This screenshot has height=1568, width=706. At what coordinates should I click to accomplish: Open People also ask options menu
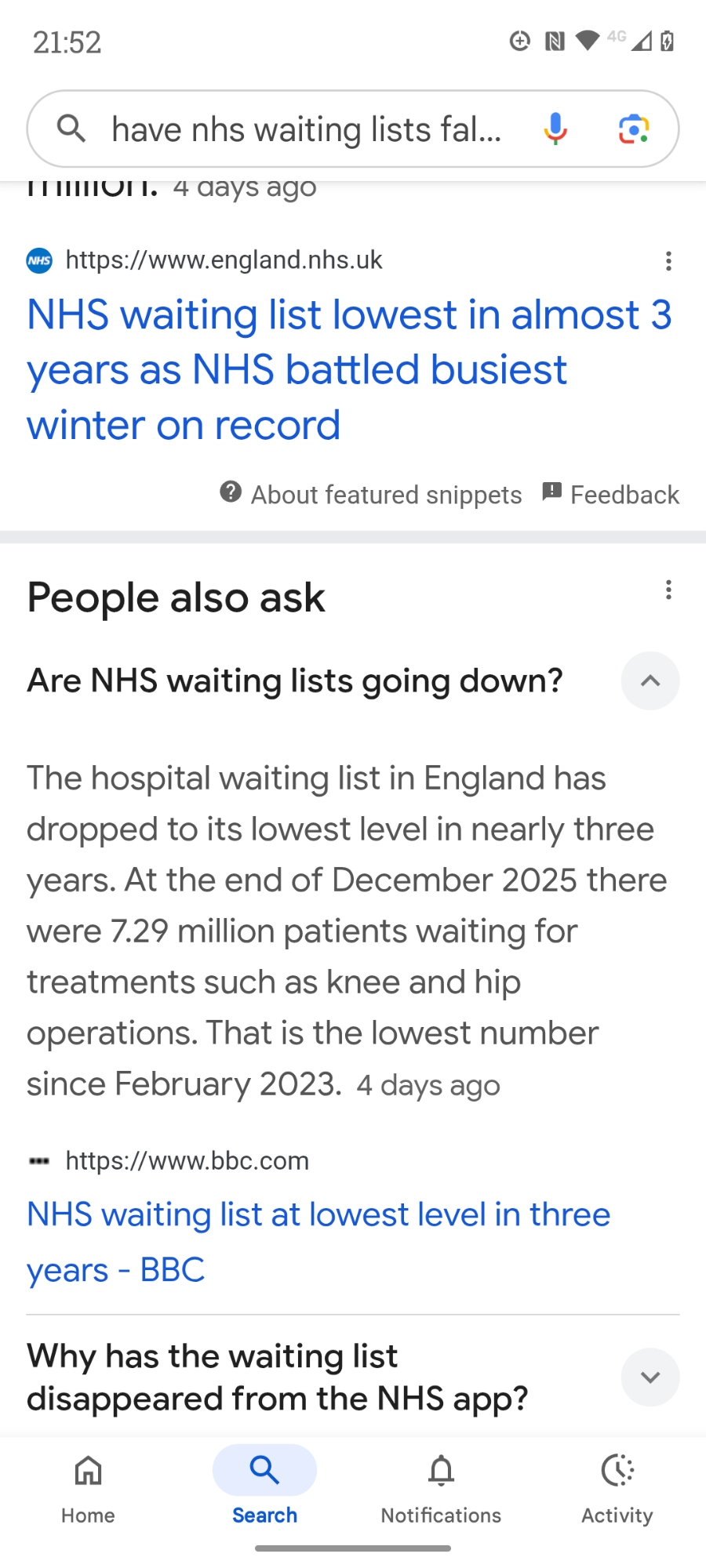point(668,590)
